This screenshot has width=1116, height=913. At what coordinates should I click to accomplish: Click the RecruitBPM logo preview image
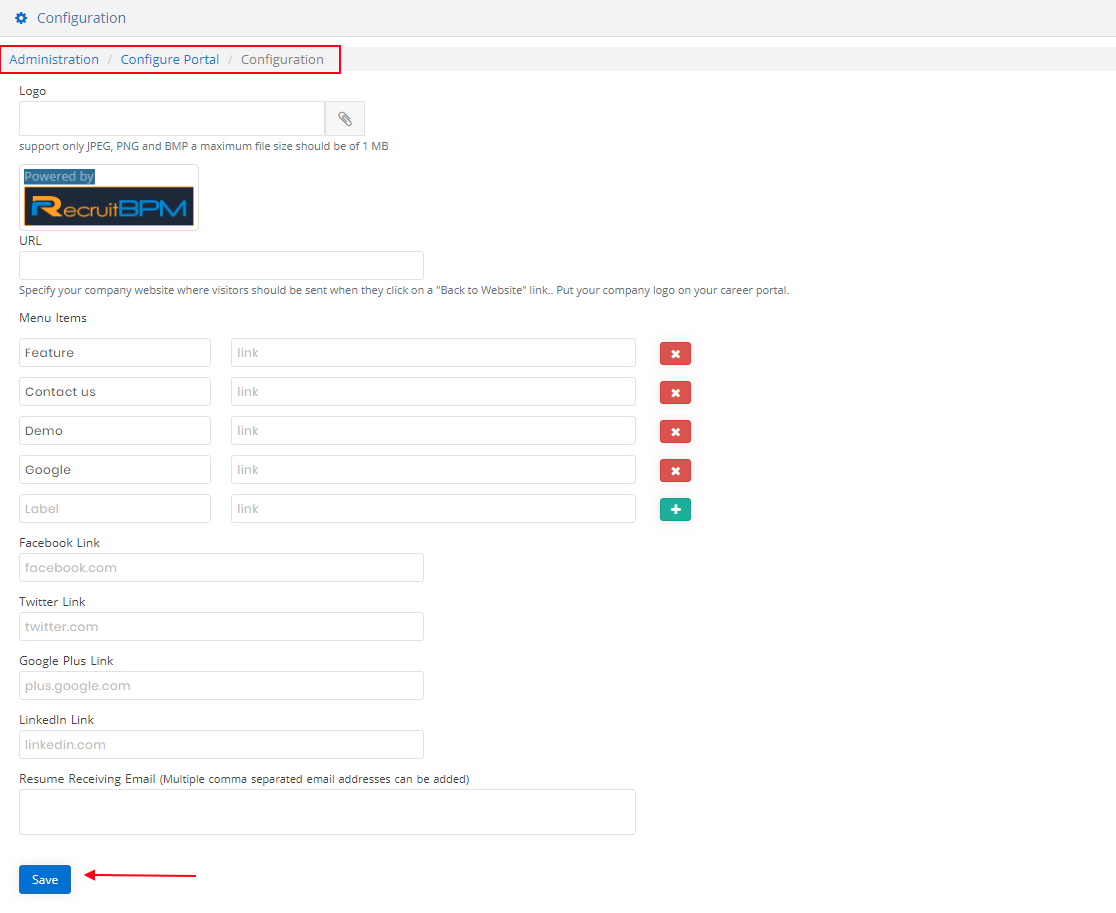click(109, 197)
